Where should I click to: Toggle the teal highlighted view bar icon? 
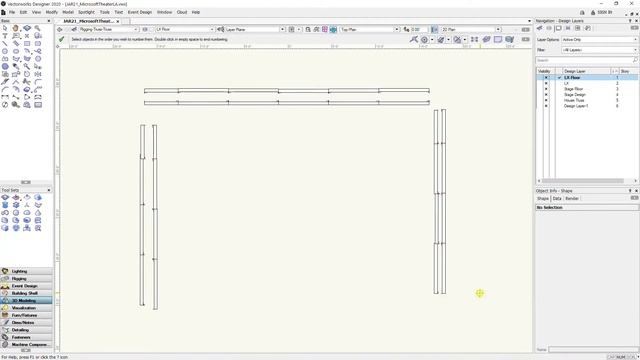pos(333,29)
